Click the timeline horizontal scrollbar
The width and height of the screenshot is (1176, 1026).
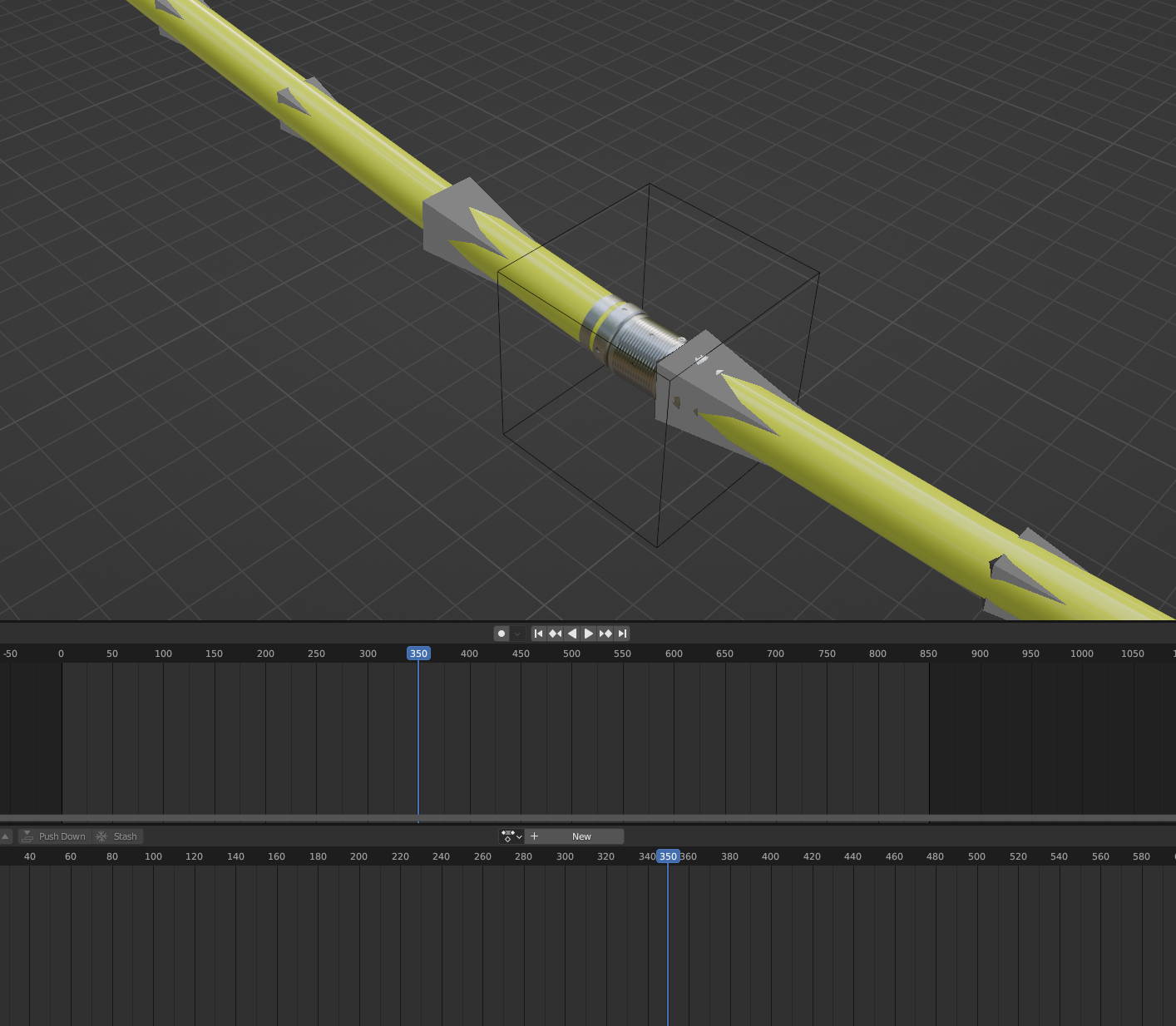tap(588, 818)
